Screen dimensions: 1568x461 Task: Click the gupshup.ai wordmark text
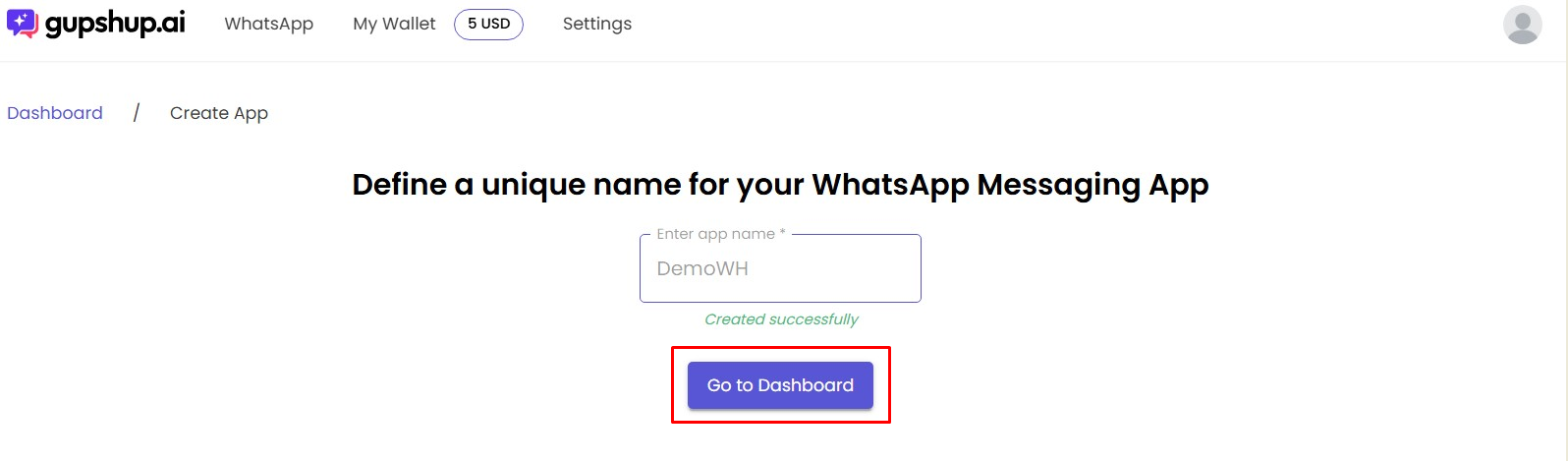coord(115,24)
